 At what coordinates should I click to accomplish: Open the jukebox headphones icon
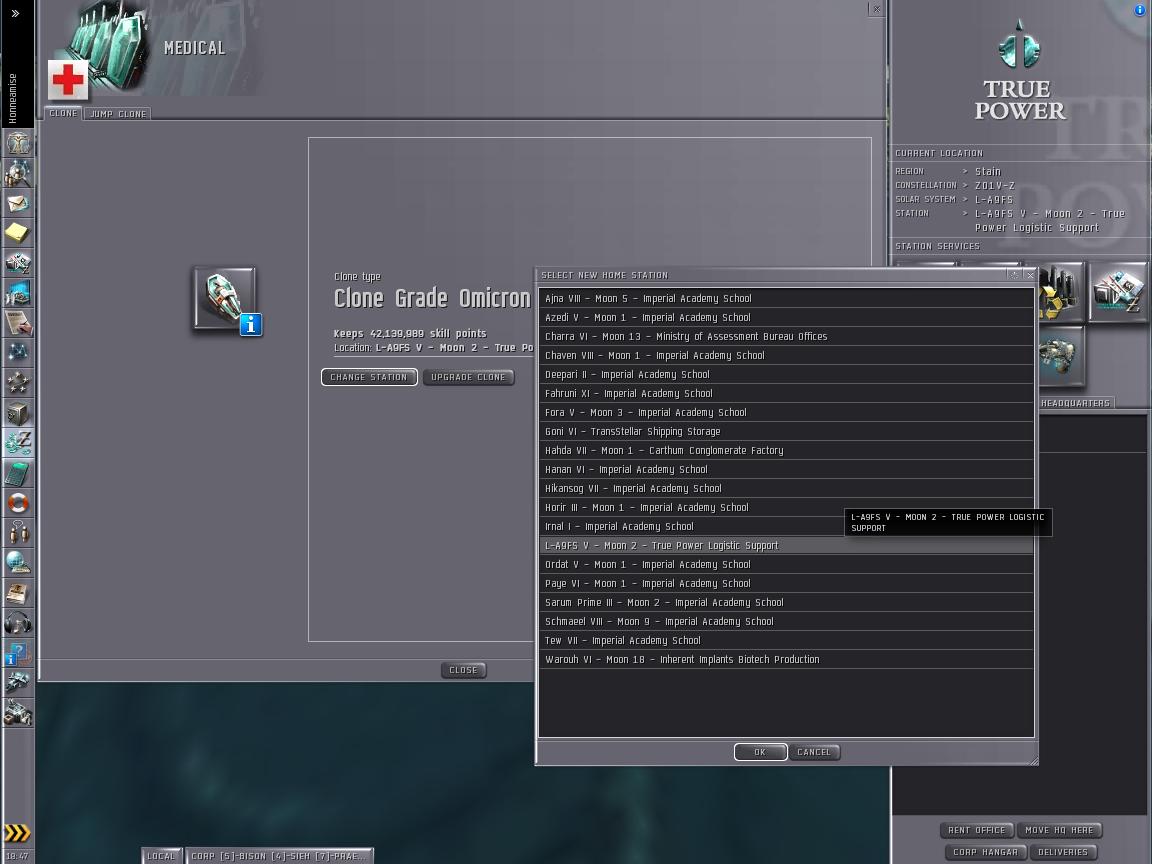[x=18, y=623]
